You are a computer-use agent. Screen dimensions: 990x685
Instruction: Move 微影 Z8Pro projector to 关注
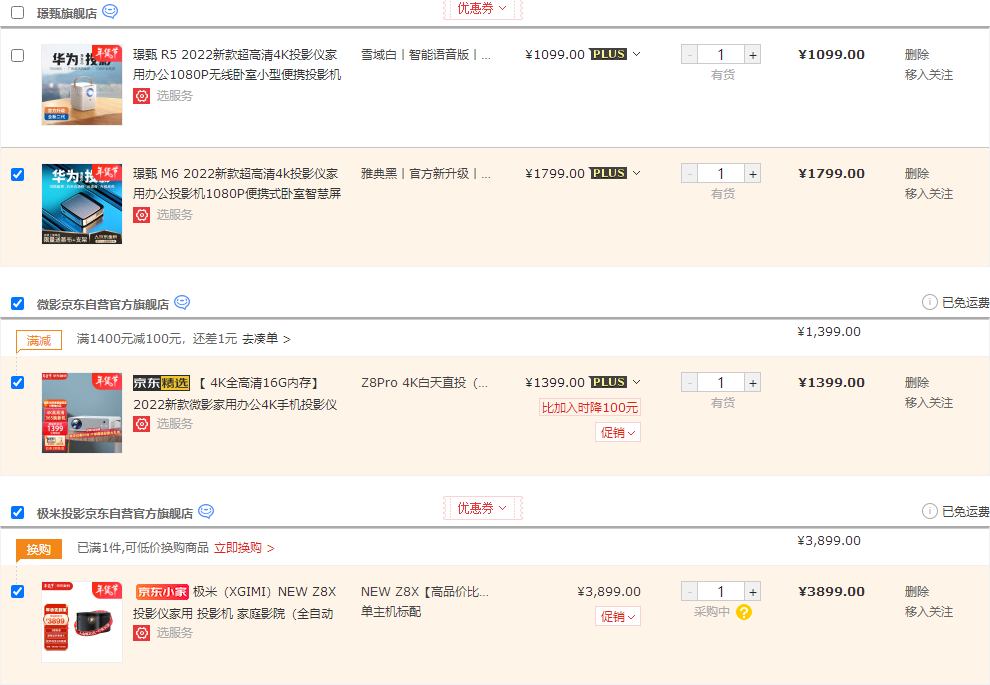click(x=929, y=403)
